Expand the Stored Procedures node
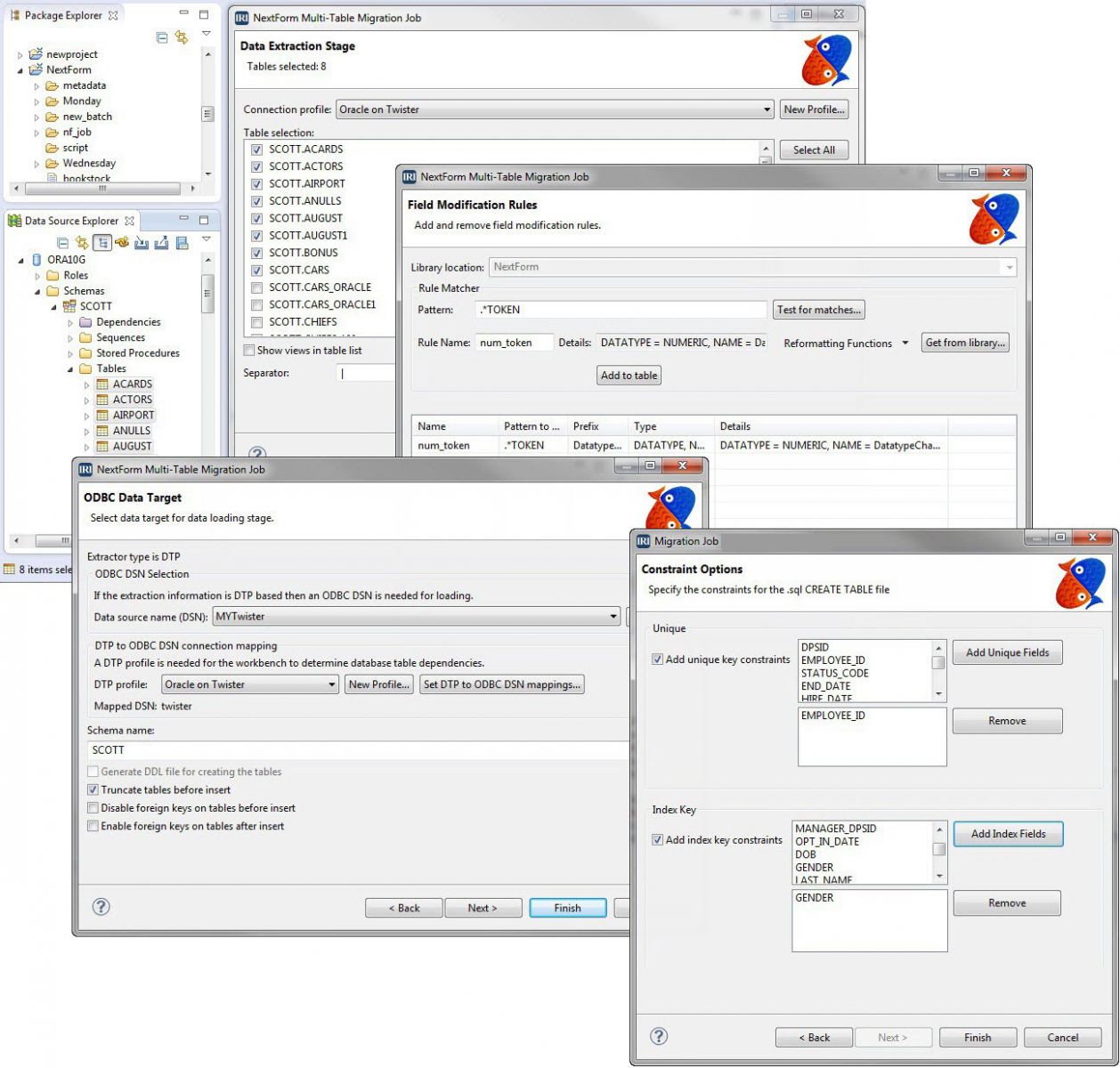Viewport: 1120px width, 1068px height. tap(70, 353)
